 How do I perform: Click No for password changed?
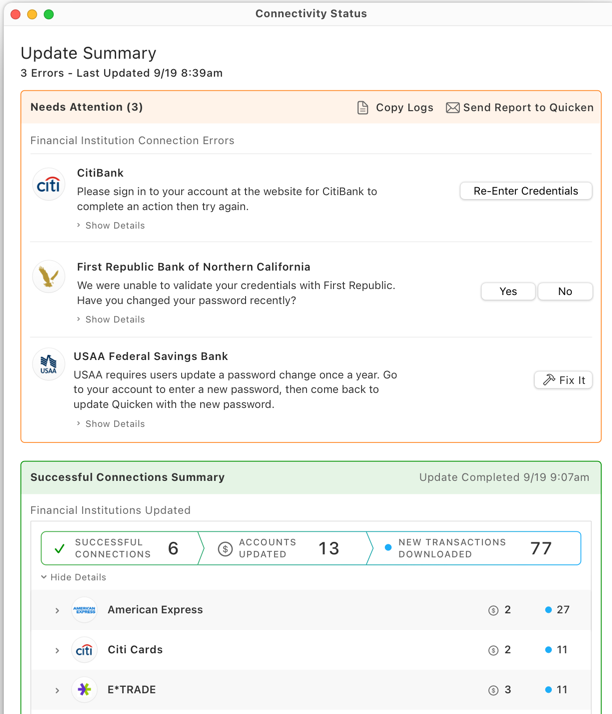[x=565, y=291]
